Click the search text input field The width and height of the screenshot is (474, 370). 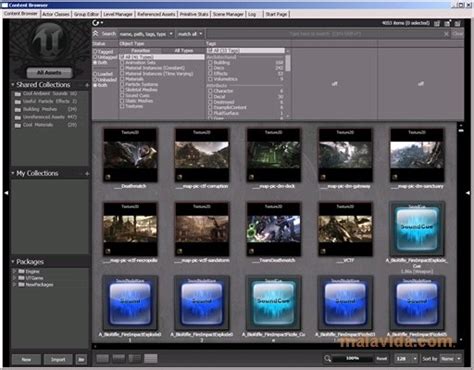coord(324,34)
